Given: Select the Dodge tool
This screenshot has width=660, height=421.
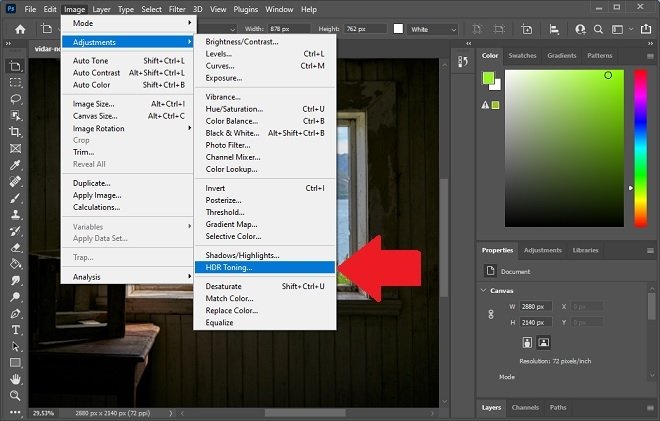Looking at the screenshot, I should pyautogui.click(x=15, y=297).
